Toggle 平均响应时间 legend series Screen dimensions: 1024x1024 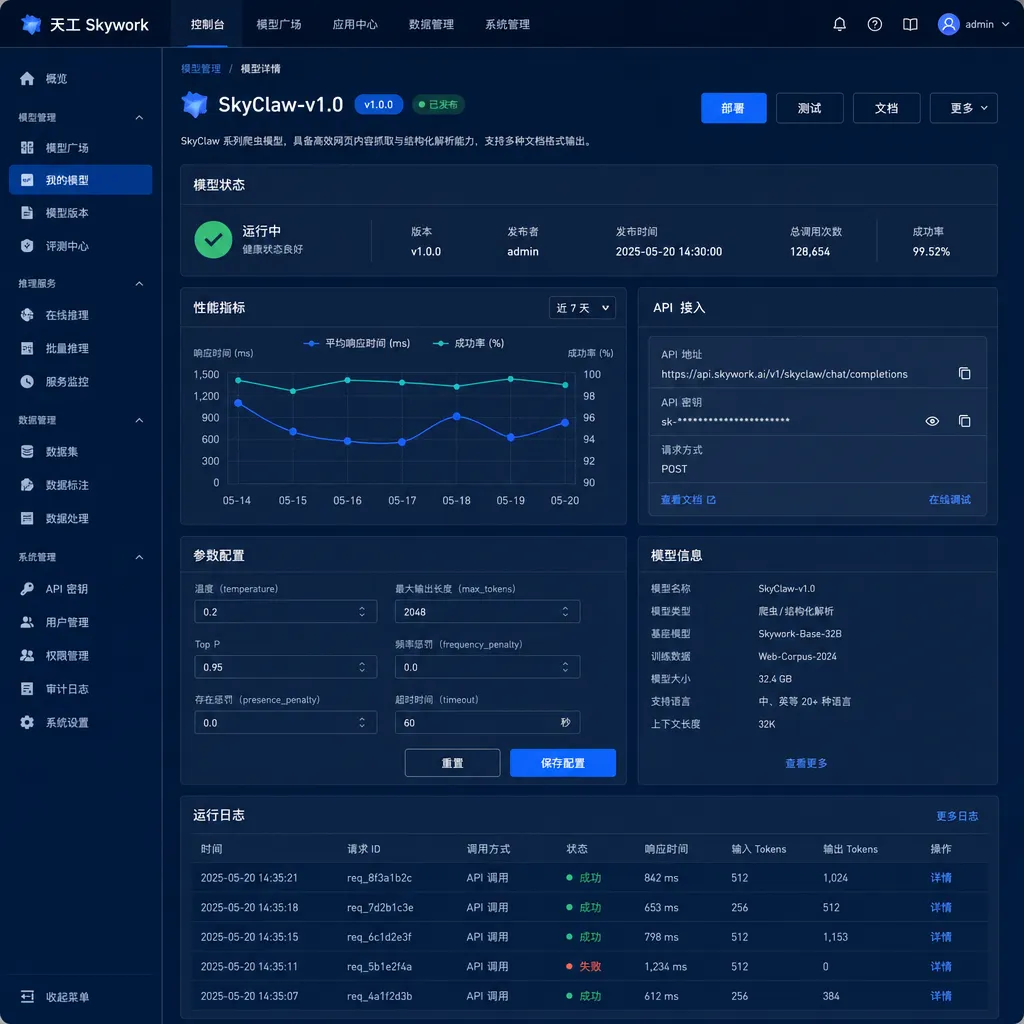(x=357, y=344)
